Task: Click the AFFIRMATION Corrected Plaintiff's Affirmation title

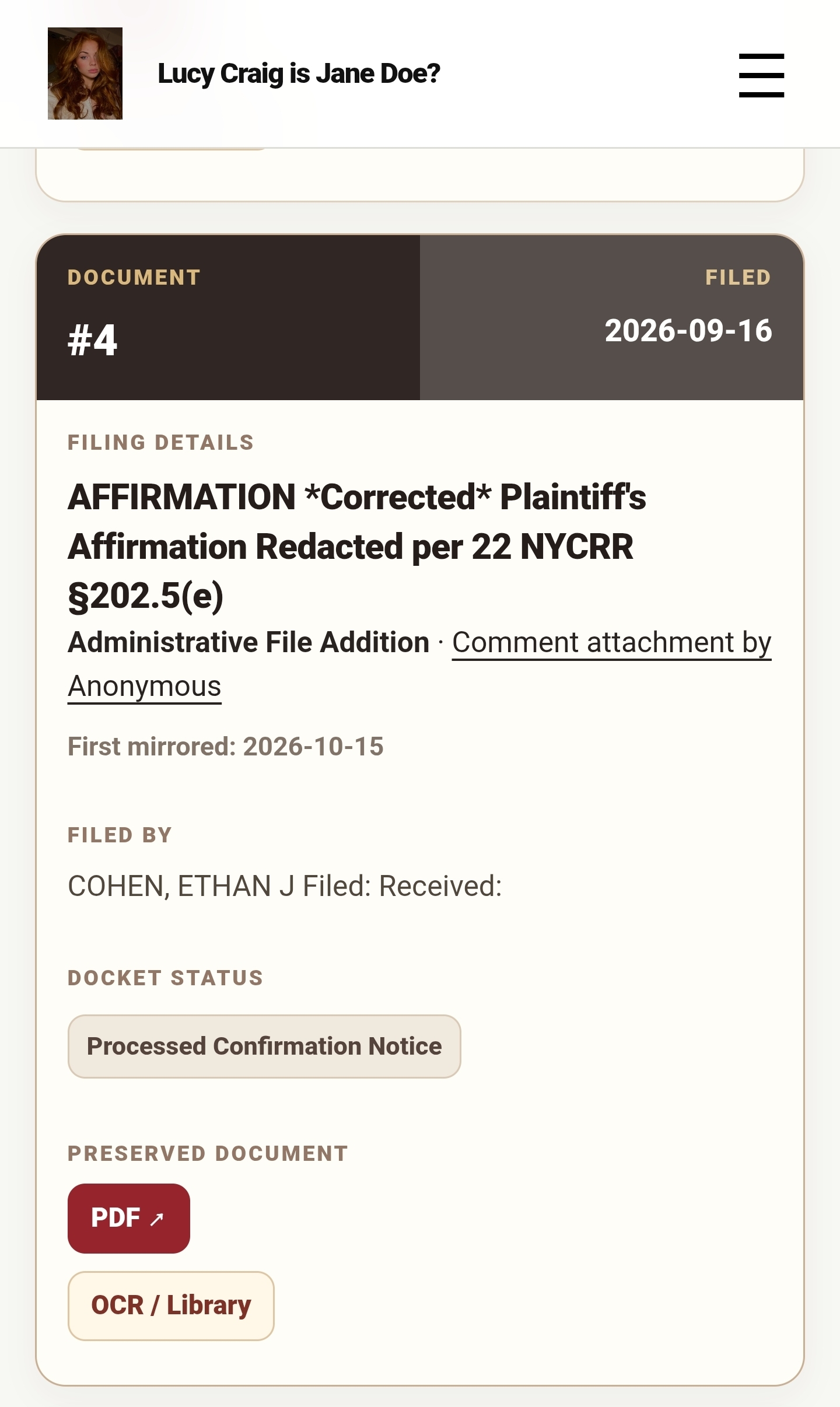Action: (x=357, y=547)
